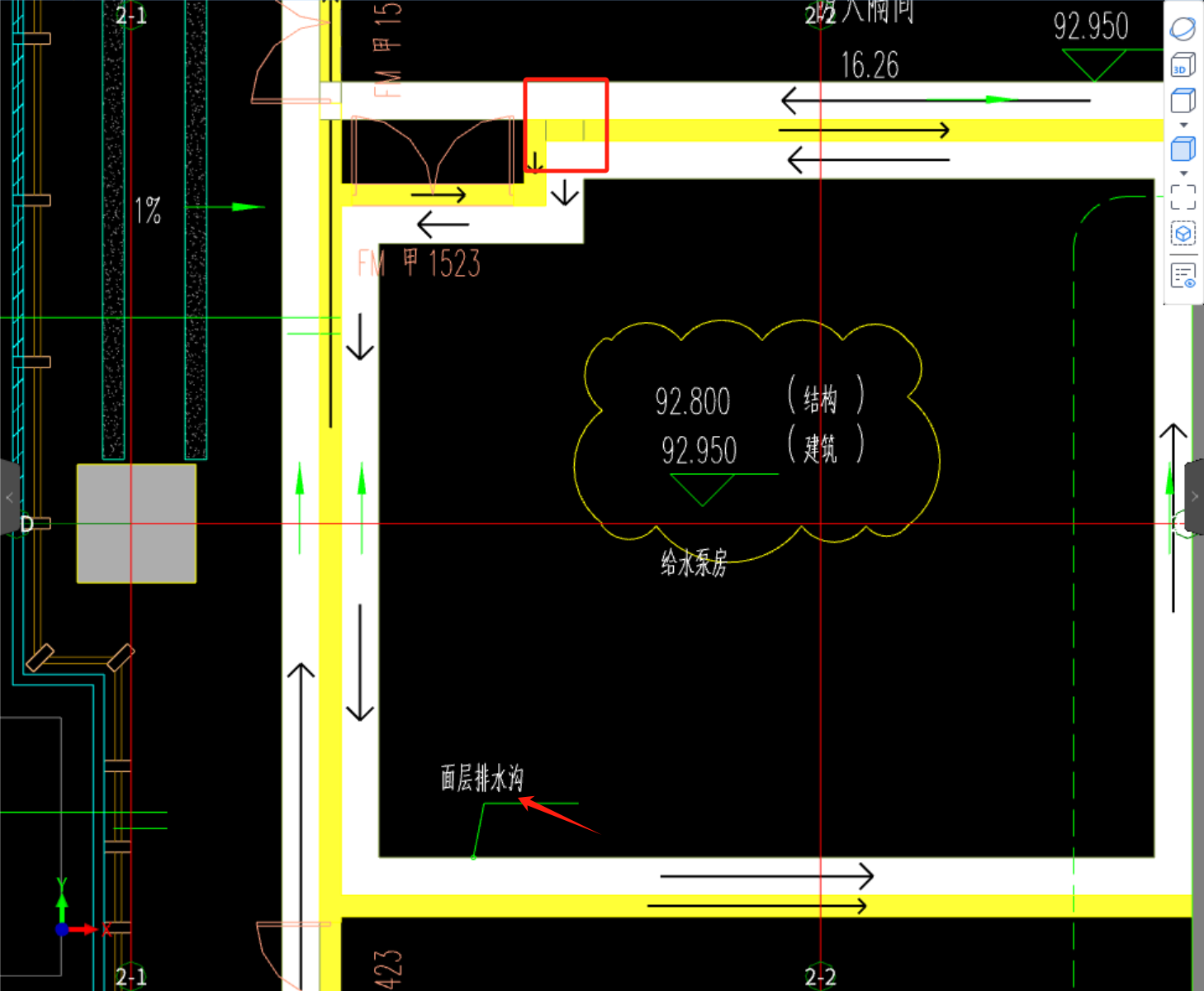
Task: Switch to the 3D view mode
Action: (1183, 64)
